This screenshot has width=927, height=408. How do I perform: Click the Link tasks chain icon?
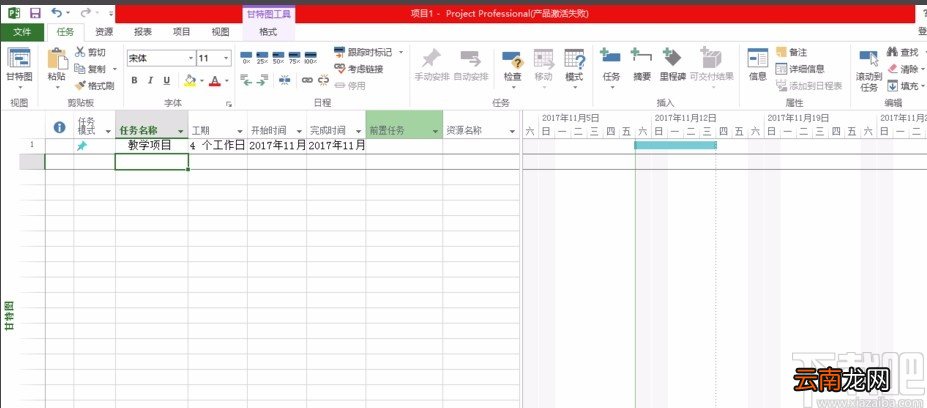pyautogui.click(x=307, y=79)
